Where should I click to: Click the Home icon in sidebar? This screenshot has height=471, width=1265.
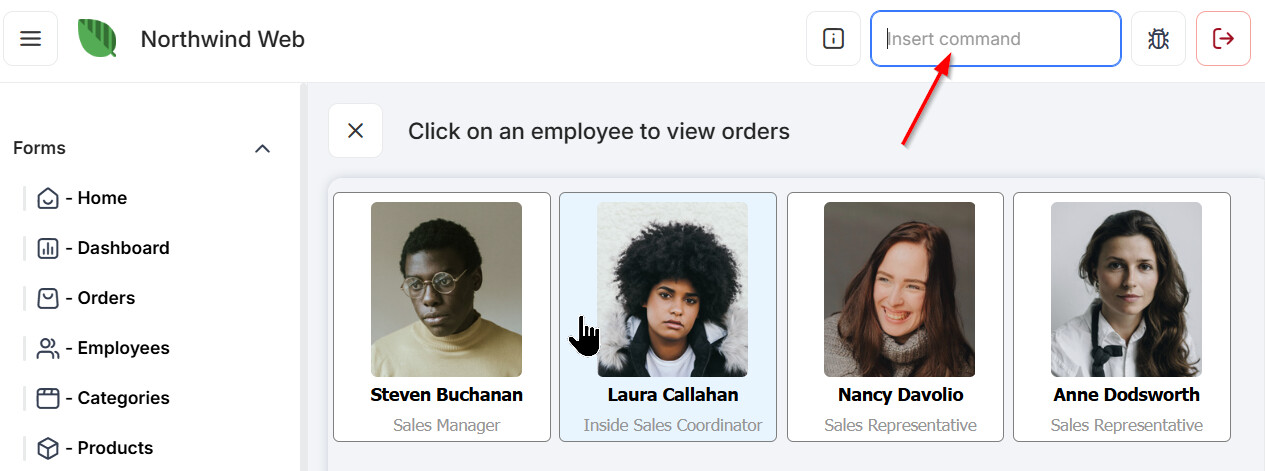coord(48,198)
